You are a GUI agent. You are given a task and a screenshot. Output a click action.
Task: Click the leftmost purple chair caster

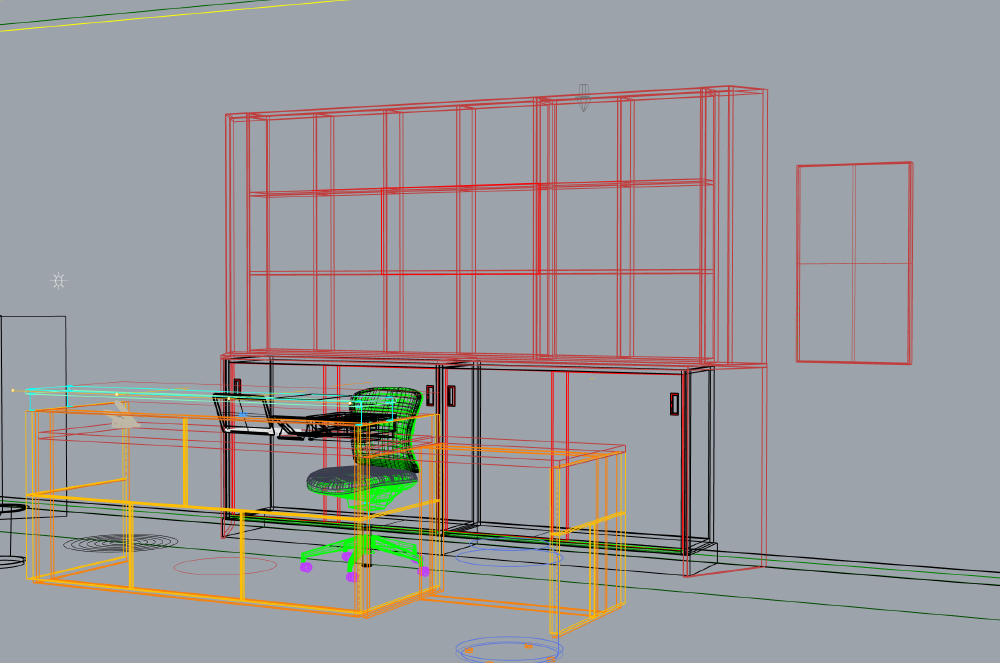tap(306, 567)
